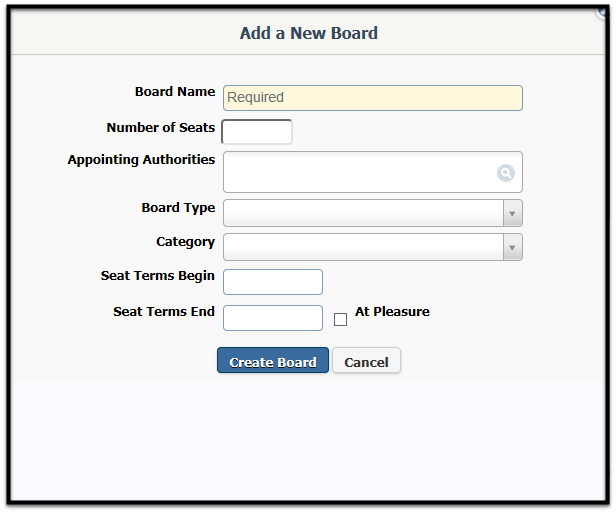Select the Seat Terms Begin date field
The width and height of the screenshot is (616, 513).
273,282
